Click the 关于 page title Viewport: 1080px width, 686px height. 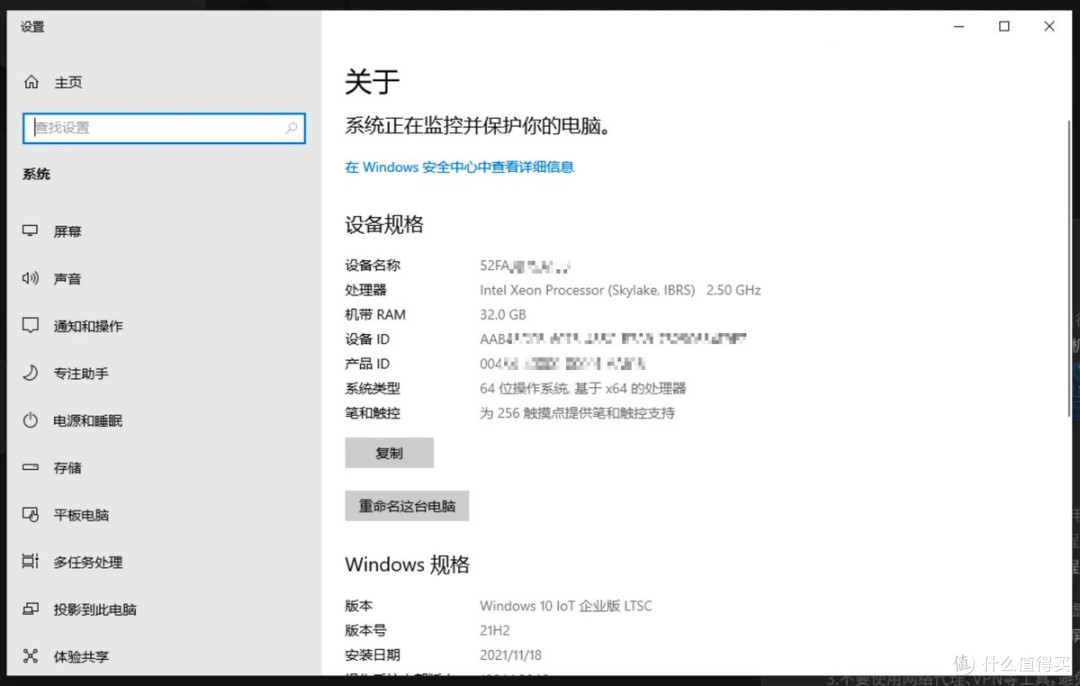372,82
